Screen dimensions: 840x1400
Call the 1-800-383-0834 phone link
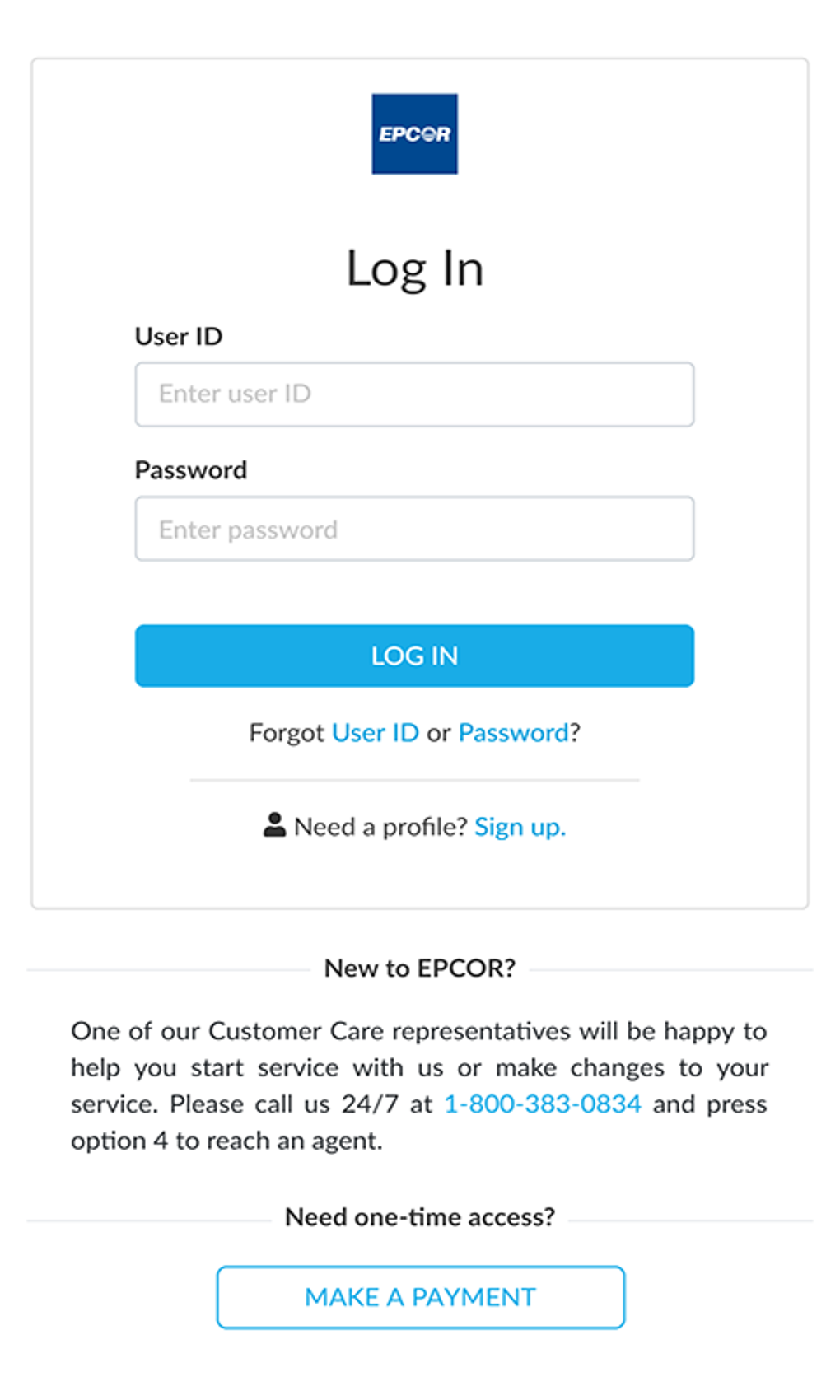543,1104
